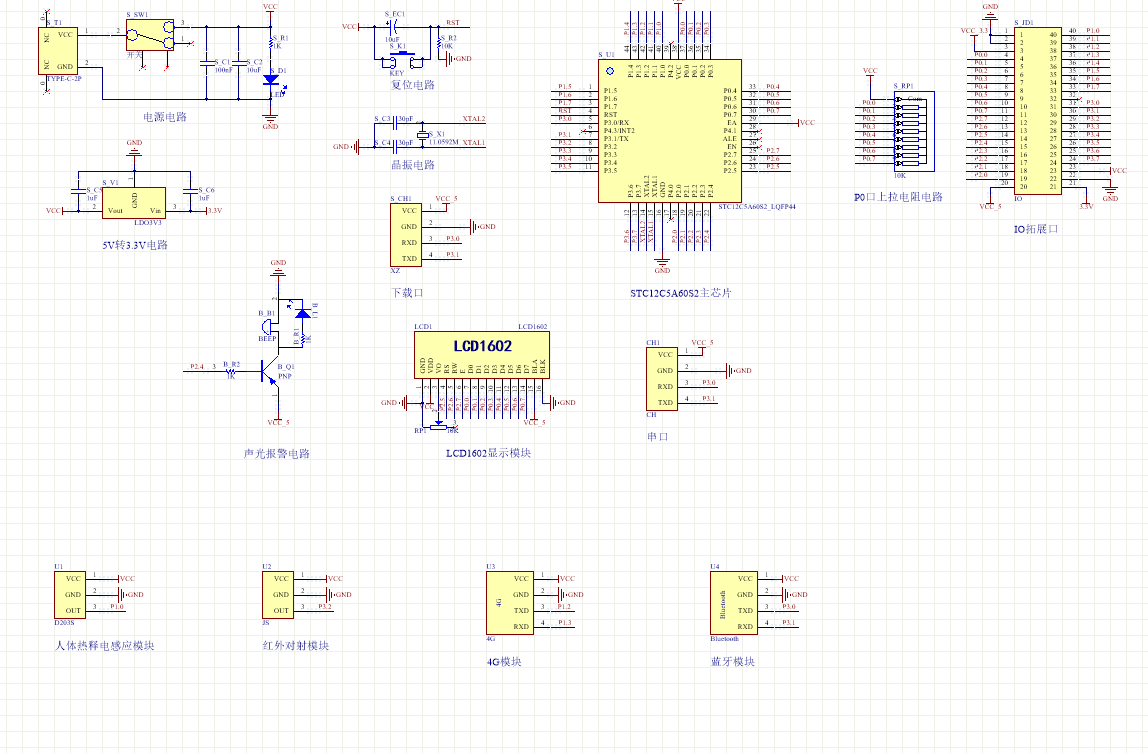Image resolution: width=1148 pixels, height=753 pixels.
Task: Click the 下载口 label
Action: pos(408,293)
